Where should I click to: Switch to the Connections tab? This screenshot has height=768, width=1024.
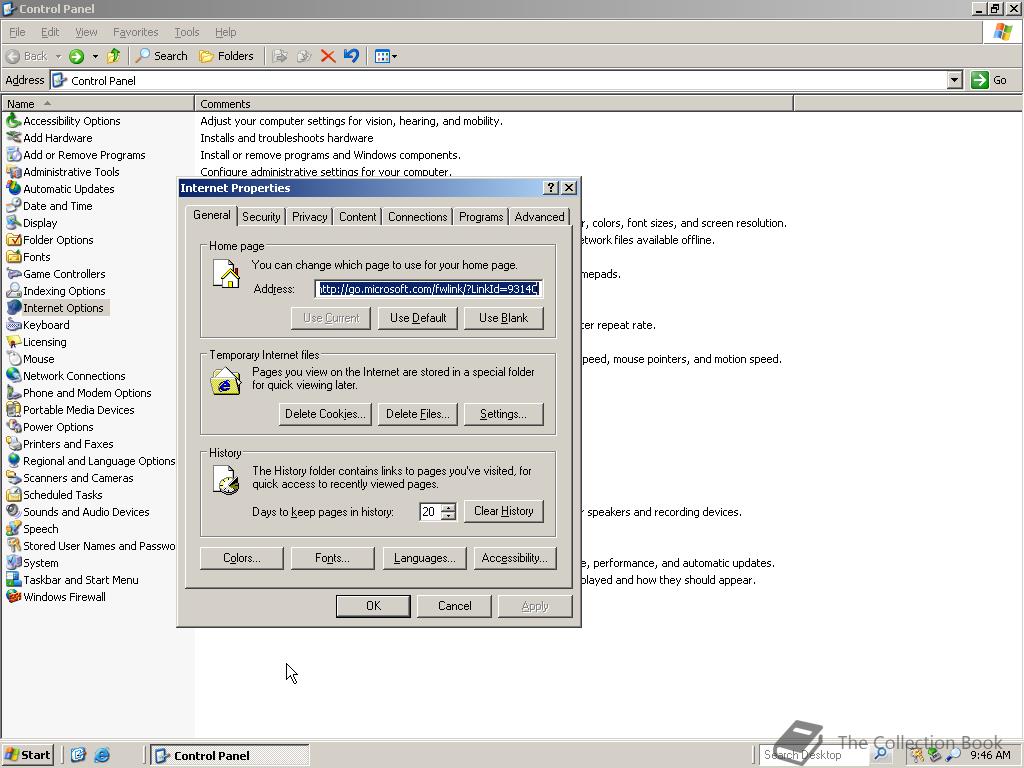(x=417, y=217)
